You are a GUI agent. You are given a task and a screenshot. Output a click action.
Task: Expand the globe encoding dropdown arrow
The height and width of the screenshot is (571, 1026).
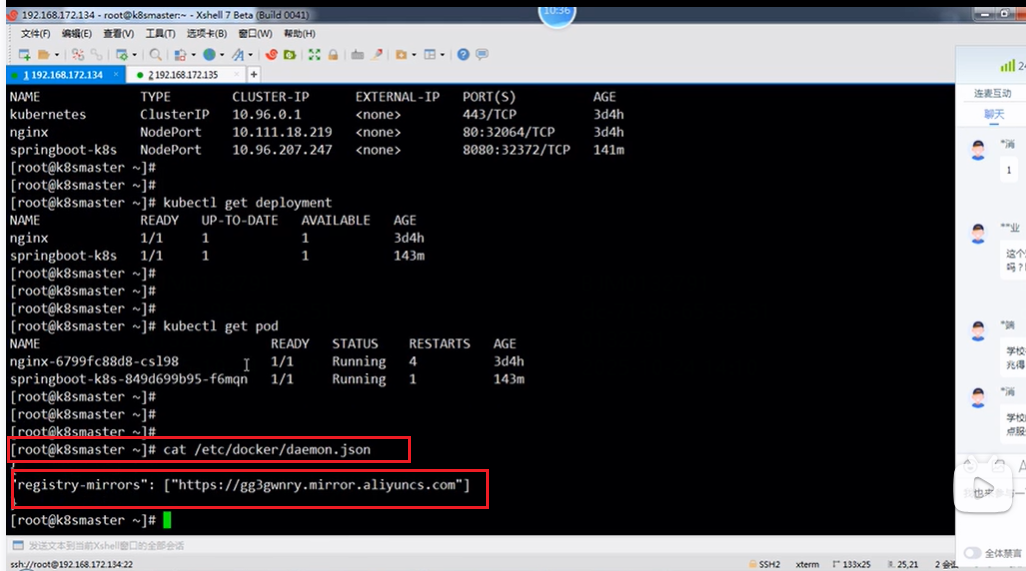pos(222,55)
